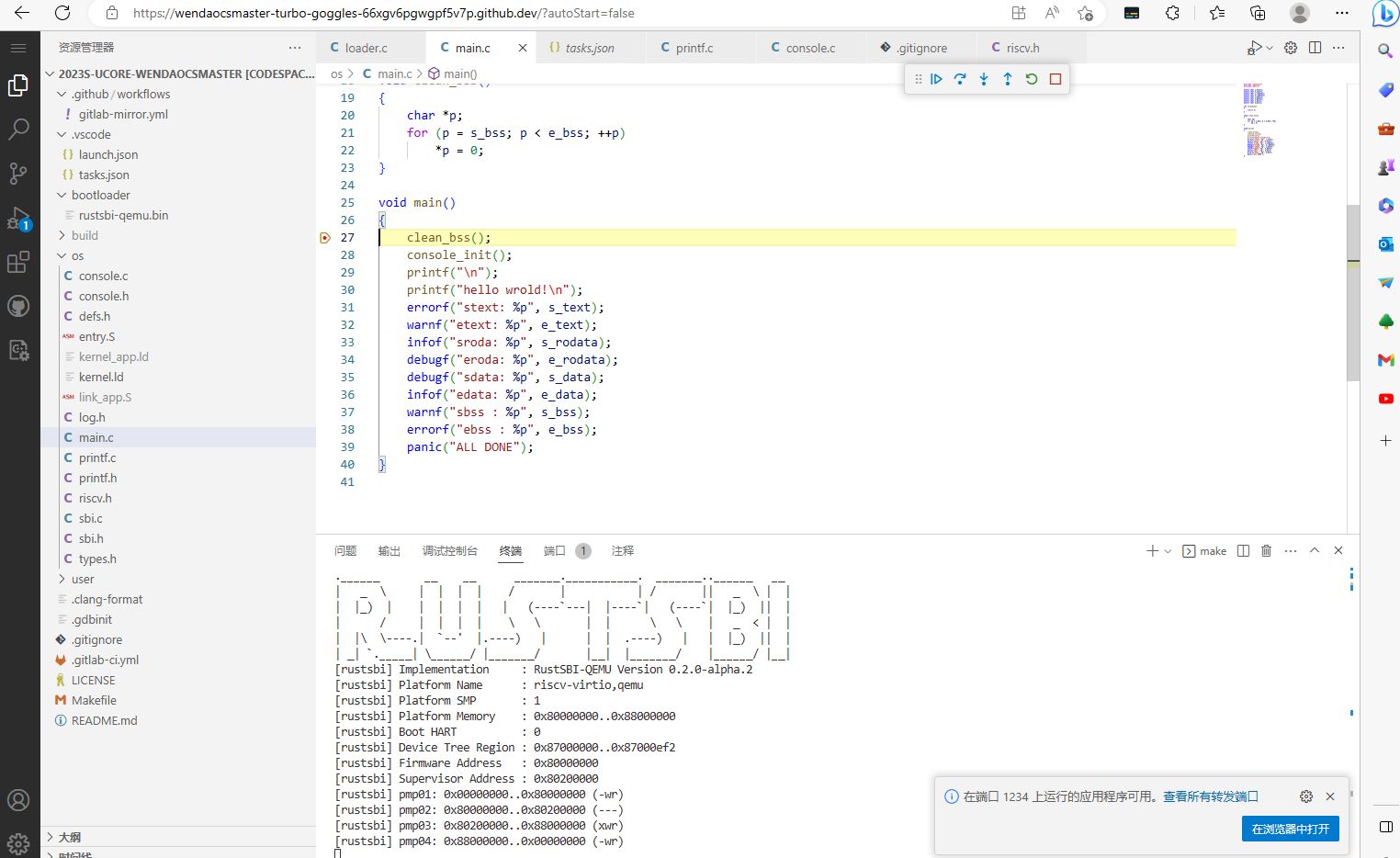Open the Manage gear in activity bar

pyautogui.click(x=18, y=842)
